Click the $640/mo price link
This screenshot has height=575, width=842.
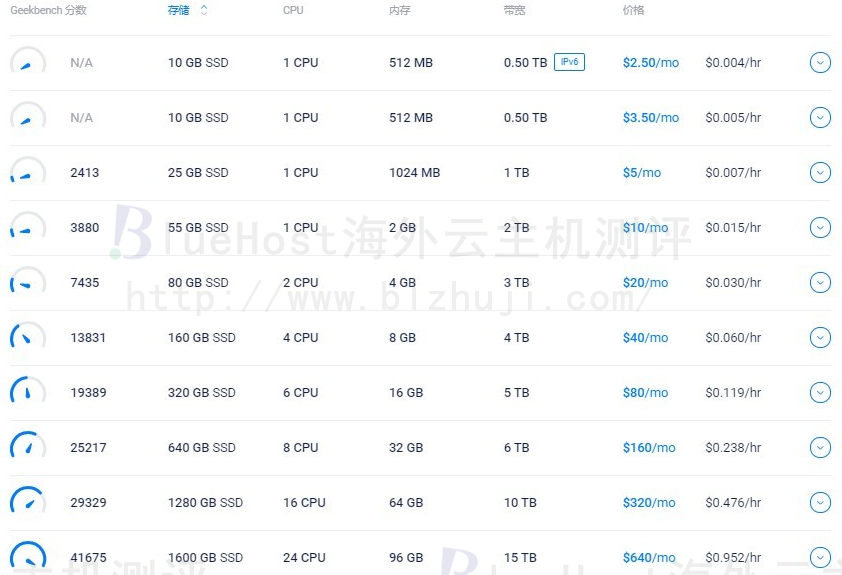[x=649, y=558]
